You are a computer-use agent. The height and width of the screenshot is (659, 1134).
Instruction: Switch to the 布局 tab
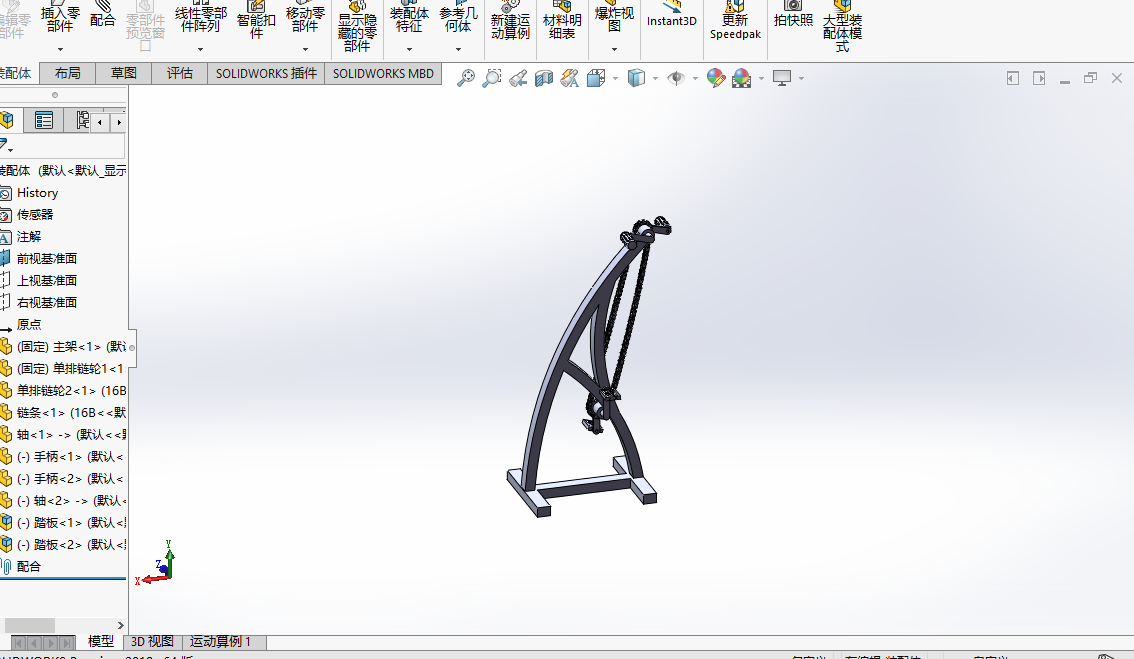tap(68, 73)
